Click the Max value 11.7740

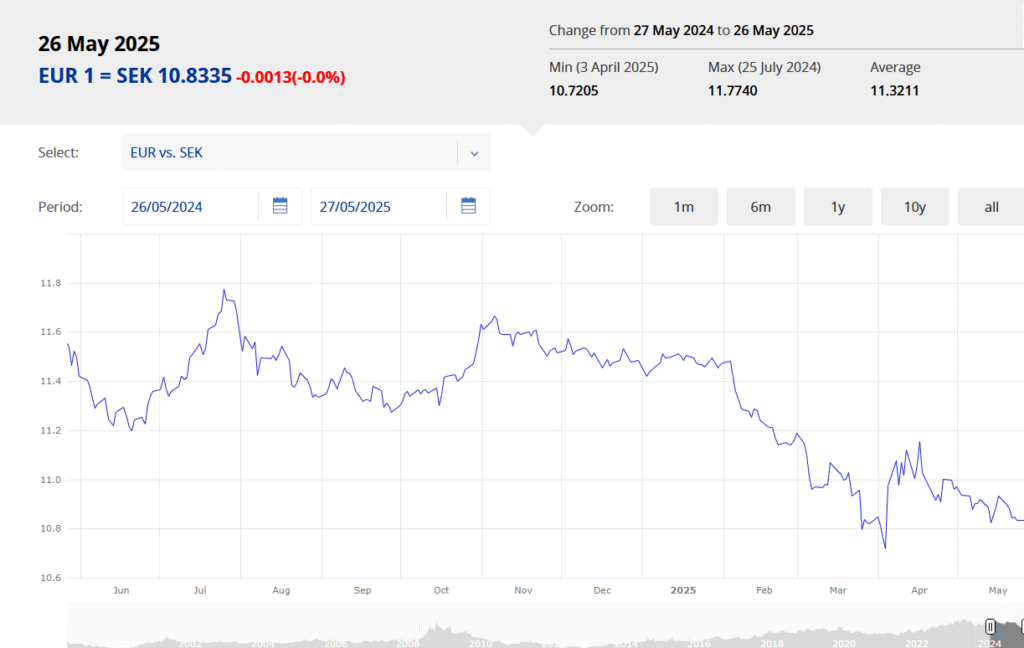point(733,91)
